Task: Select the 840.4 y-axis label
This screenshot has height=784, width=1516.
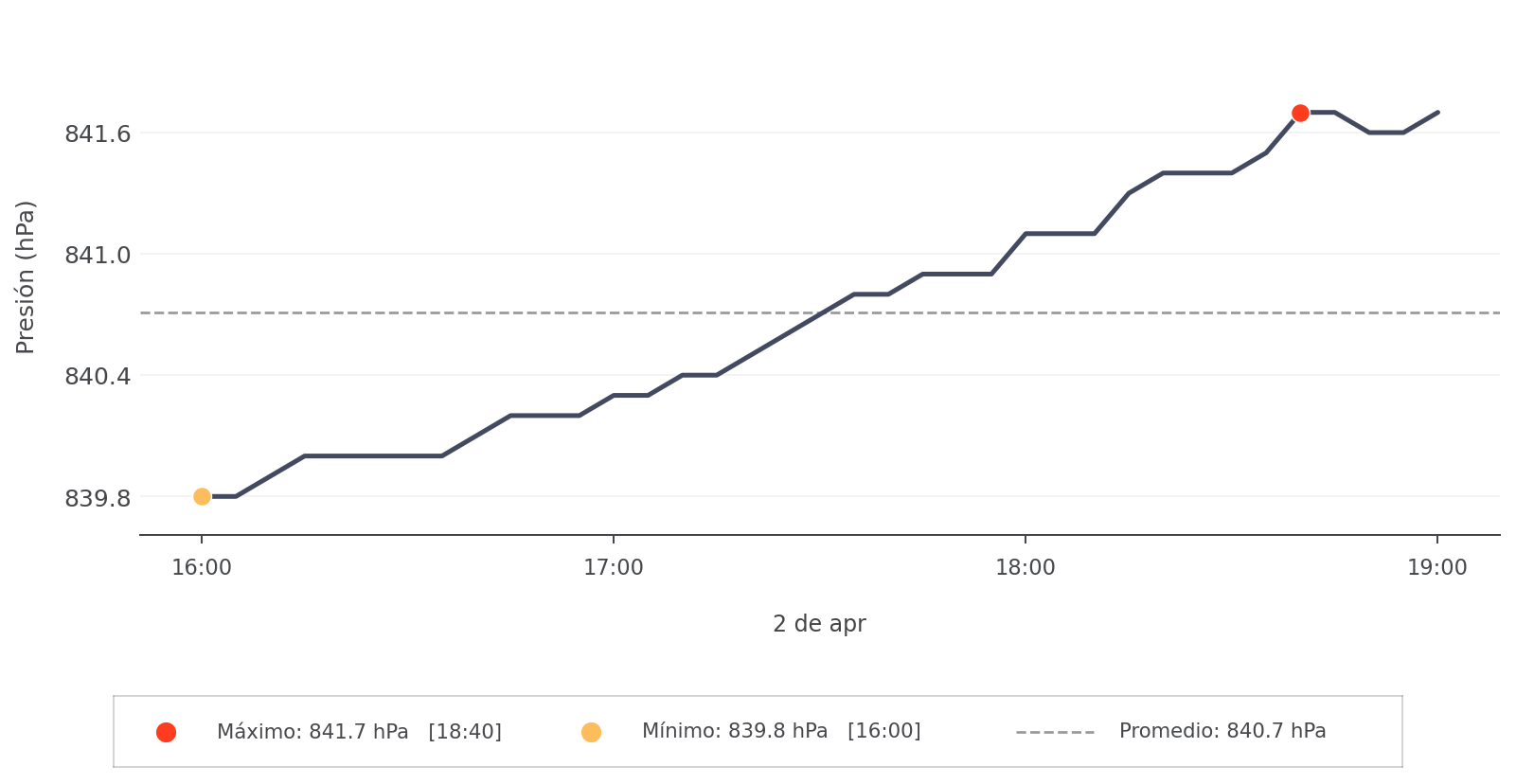Action: pos(98,376)
